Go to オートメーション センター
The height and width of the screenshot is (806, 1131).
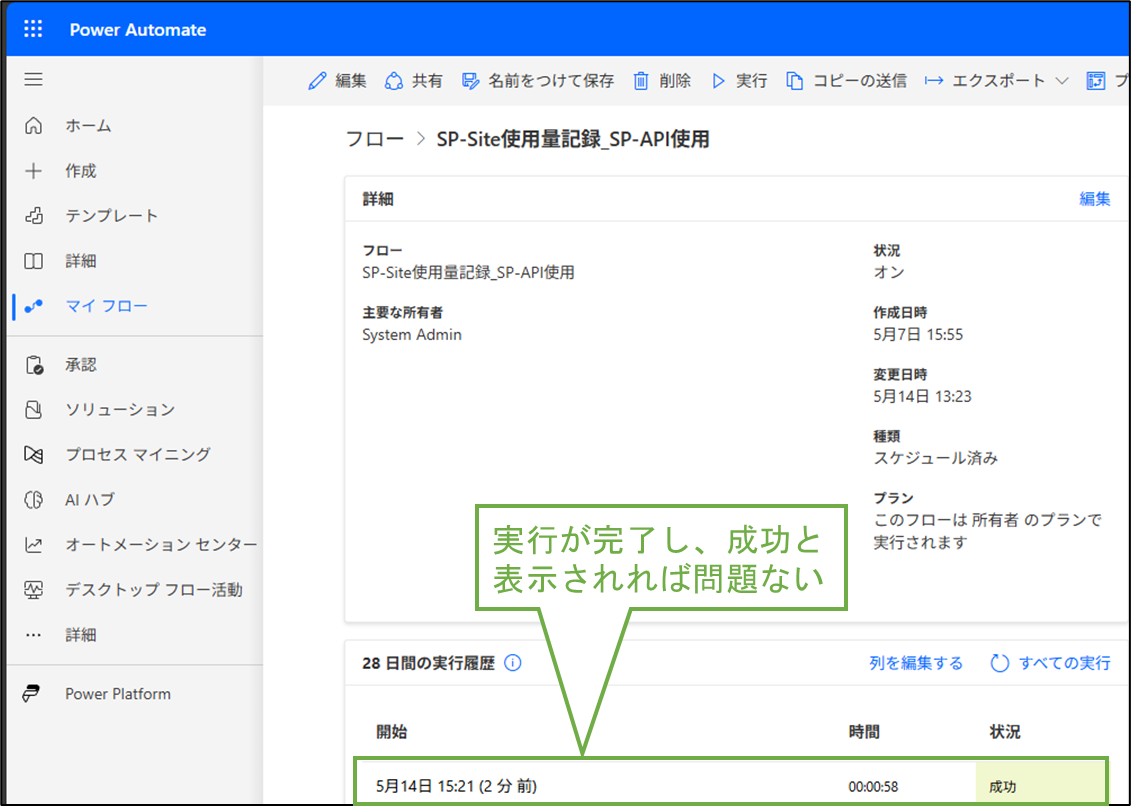[x=161, y=545]
